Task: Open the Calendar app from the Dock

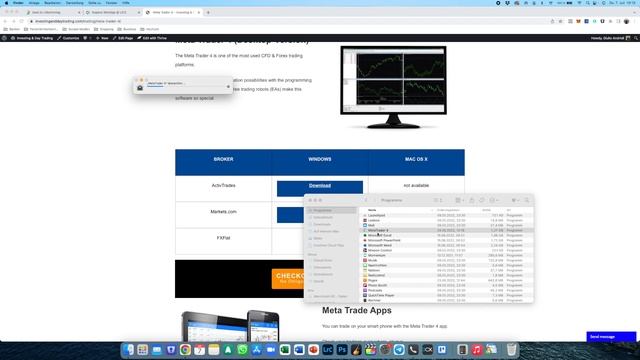Action: tap(199, 350)
